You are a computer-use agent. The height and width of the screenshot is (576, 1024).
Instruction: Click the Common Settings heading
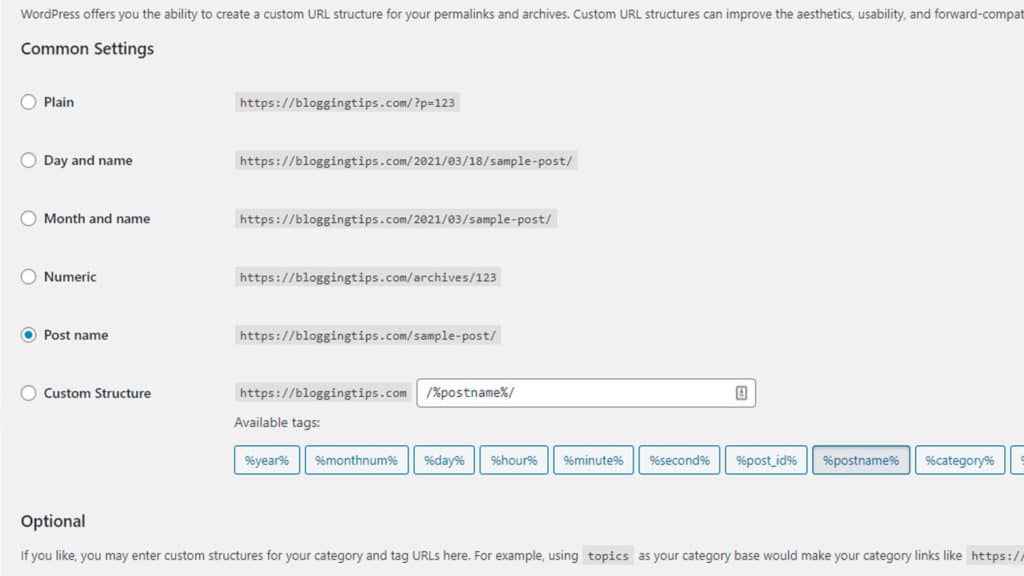point(88,49)
